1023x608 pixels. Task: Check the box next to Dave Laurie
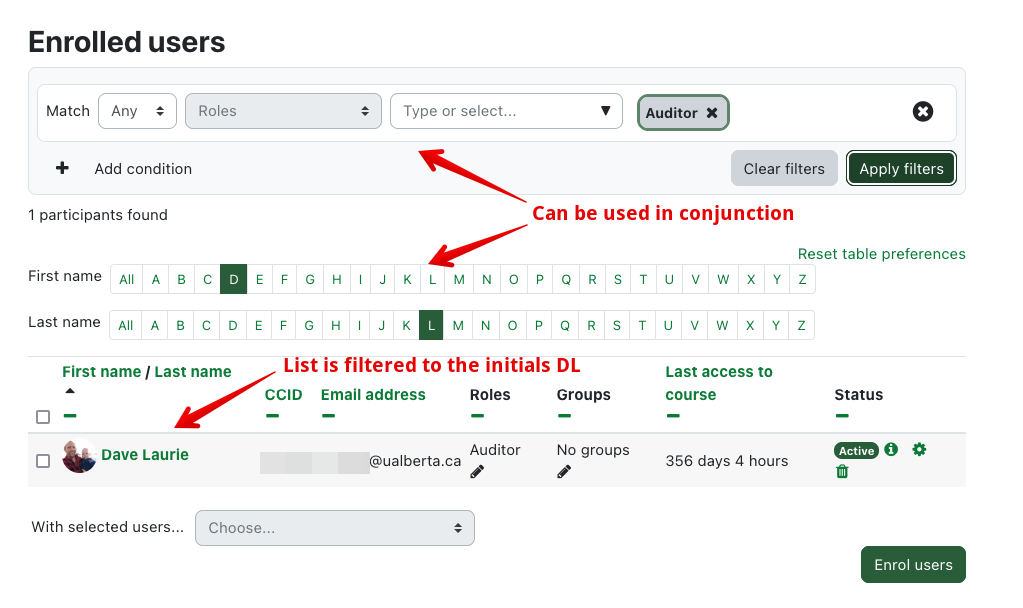click(x=43, y=461)
